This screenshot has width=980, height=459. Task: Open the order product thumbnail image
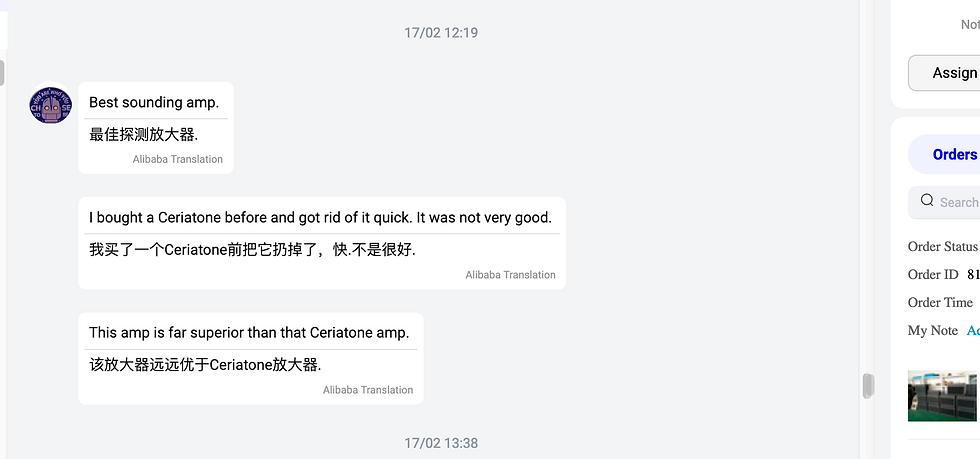click(942, 396)
